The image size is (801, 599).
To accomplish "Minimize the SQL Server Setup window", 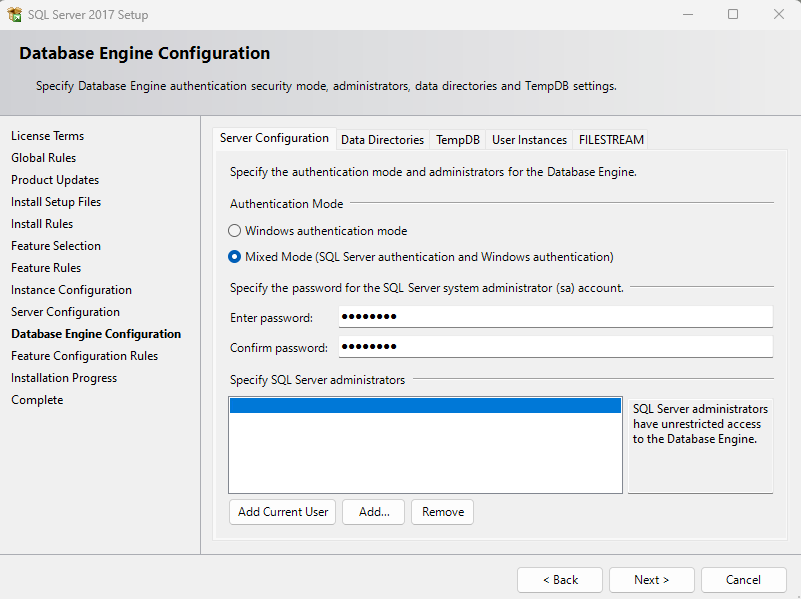I will click(x=688, y=14).
